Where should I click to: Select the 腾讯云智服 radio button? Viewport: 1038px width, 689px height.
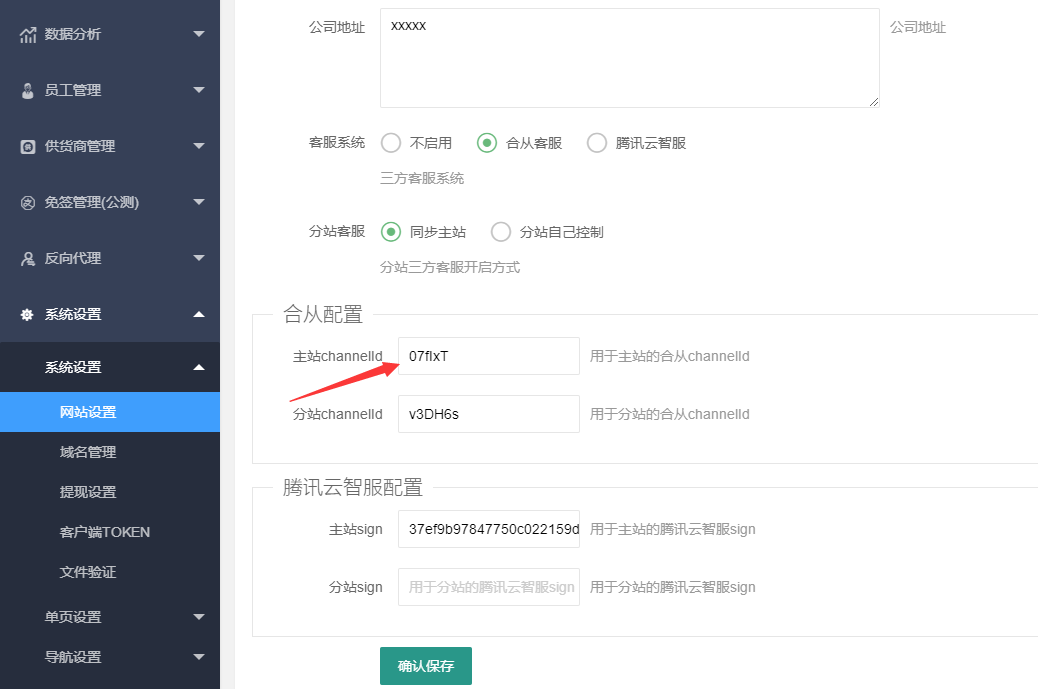click(596, 143)
